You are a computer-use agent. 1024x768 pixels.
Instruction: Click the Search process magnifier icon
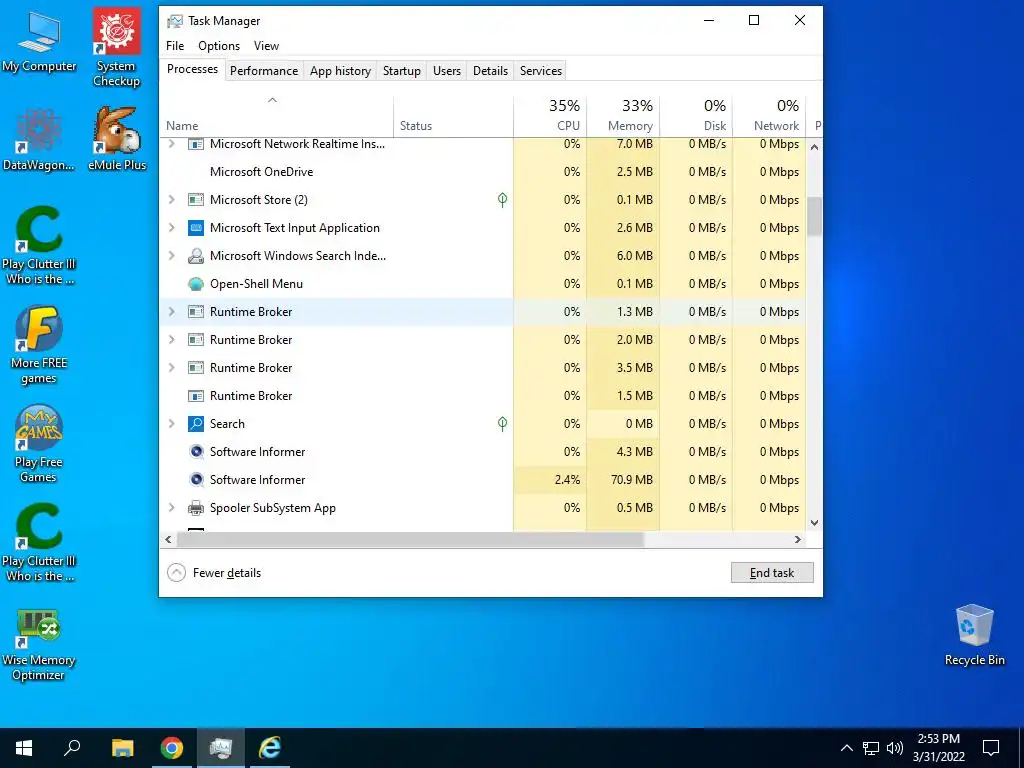pyautogui.click(x=196, y=424)
